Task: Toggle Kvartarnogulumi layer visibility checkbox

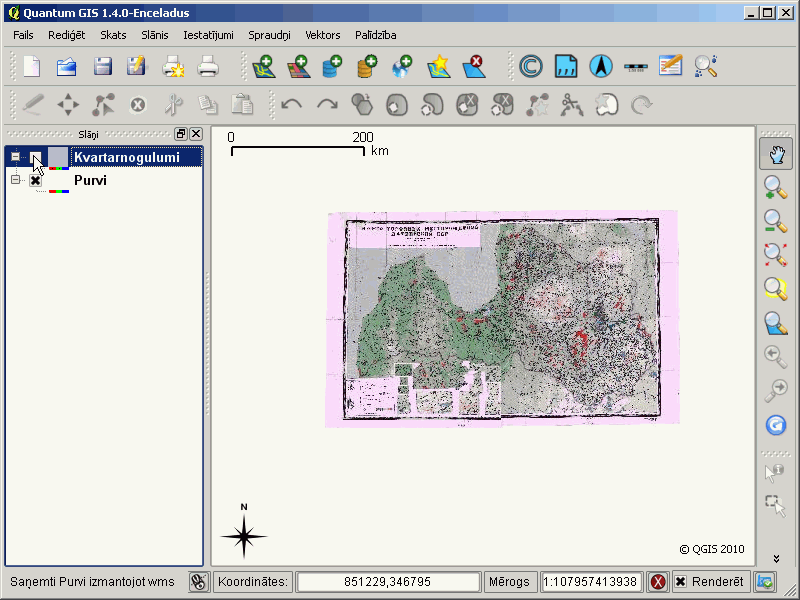Action: (x=35, y=157)
